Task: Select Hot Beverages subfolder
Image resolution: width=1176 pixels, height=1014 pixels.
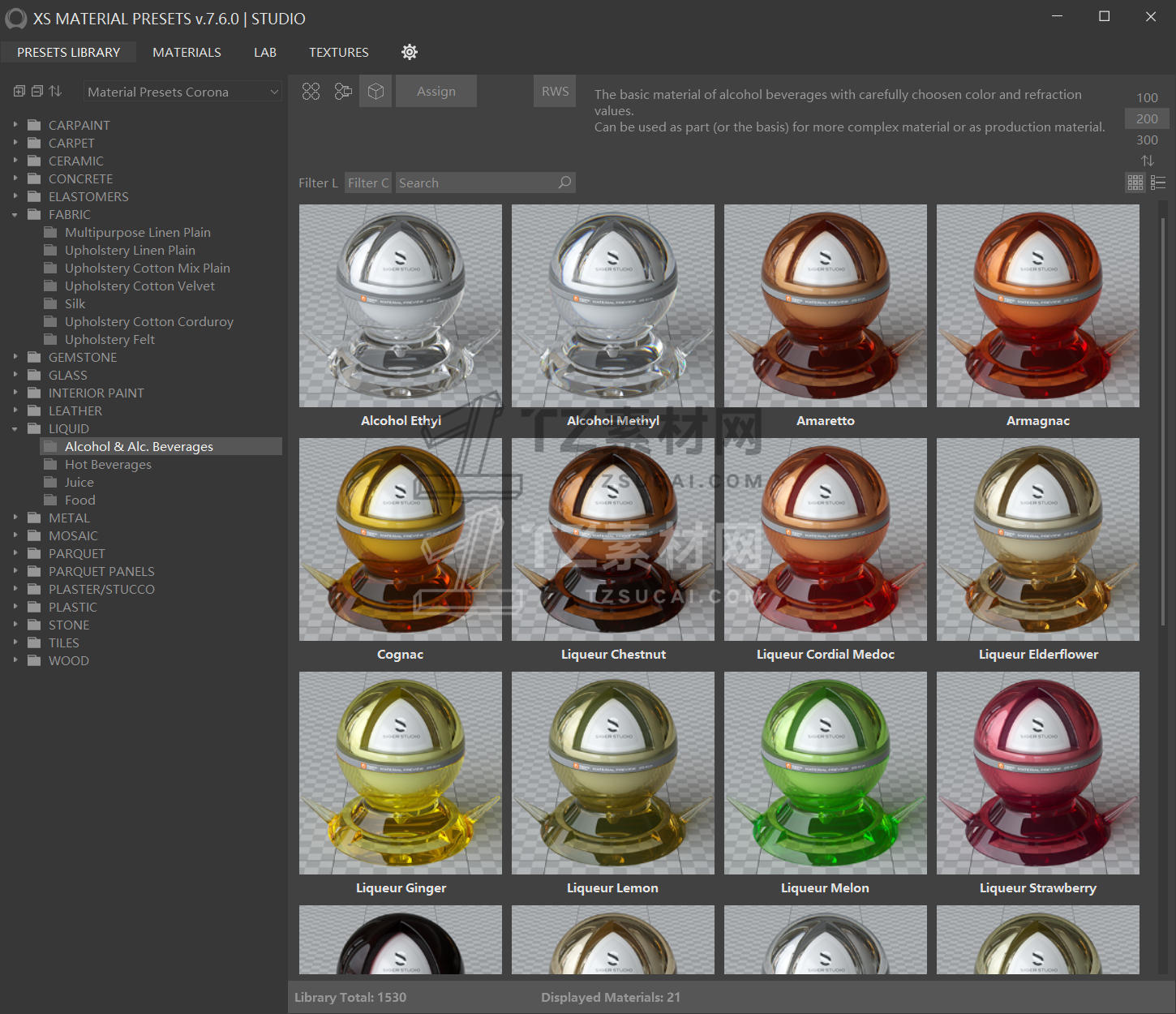Action: click(x=108, y=464)
